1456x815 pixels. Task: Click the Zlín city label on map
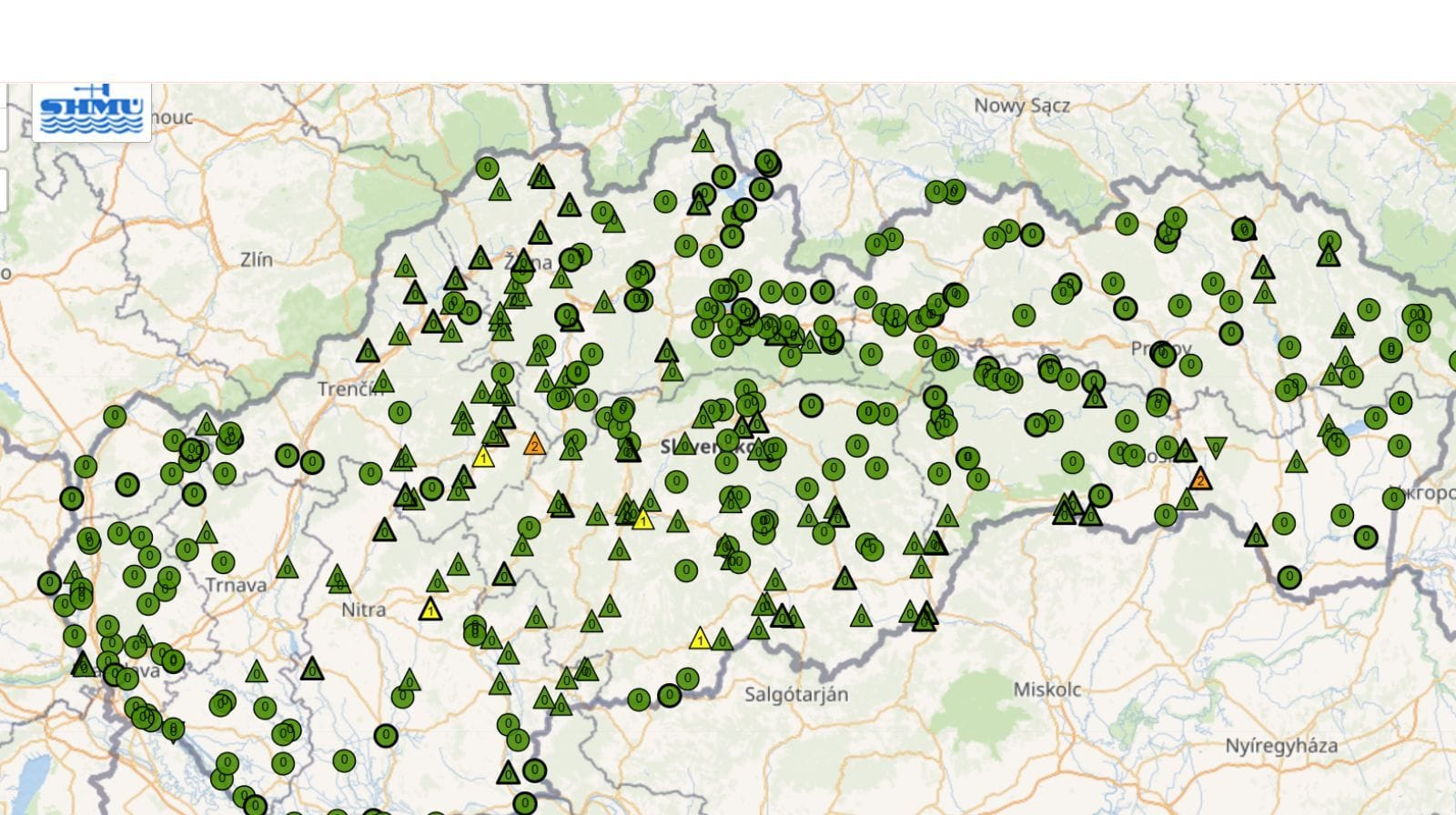click(257, 260)
